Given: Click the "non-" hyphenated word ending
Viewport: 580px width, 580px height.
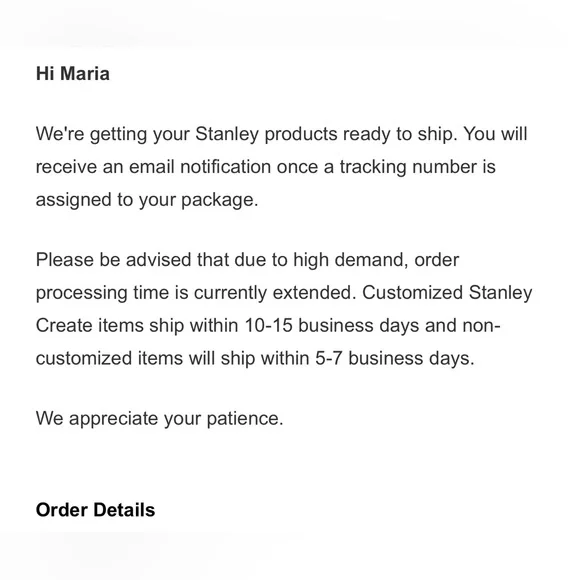Looking at the screenshot, I should (x=482, y=326).
